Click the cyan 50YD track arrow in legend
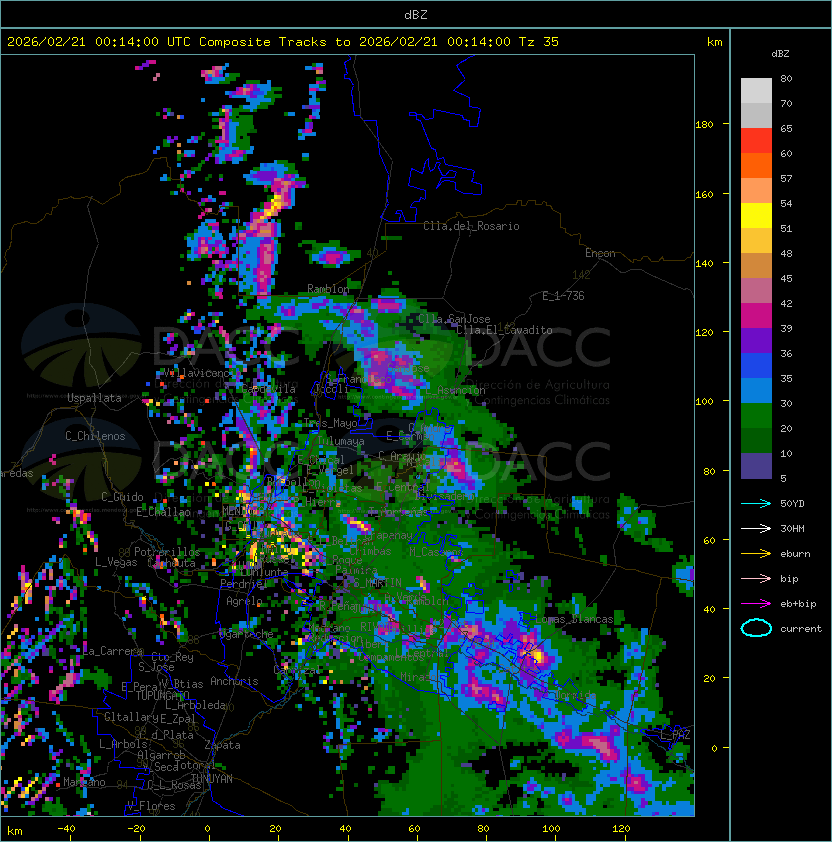 pyautogui.click(x=756, y=504)
